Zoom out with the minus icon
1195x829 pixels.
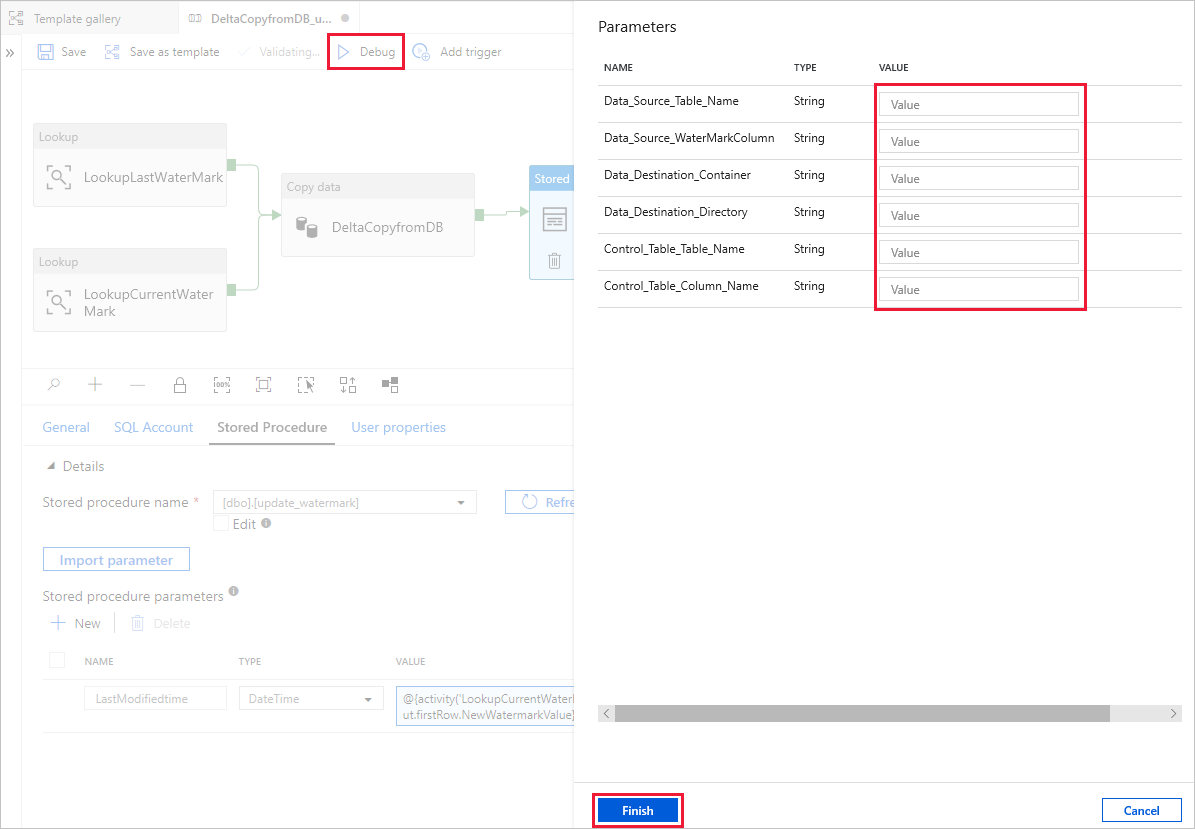click(137, 386)
